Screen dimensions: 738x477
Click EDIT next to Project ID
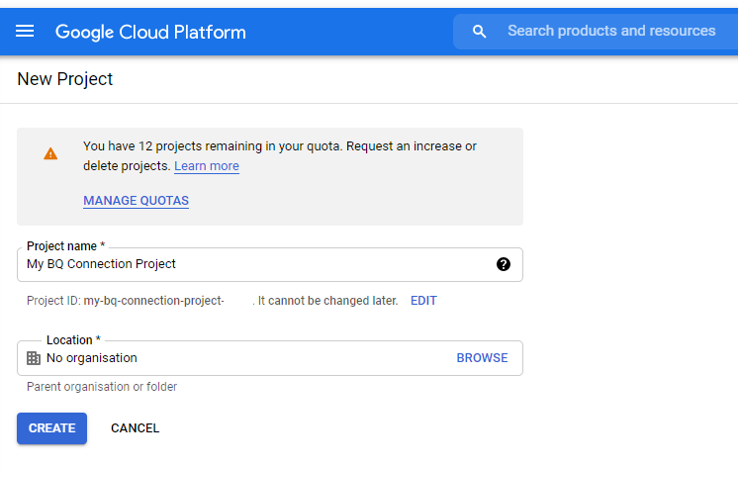tap(424, 300)
